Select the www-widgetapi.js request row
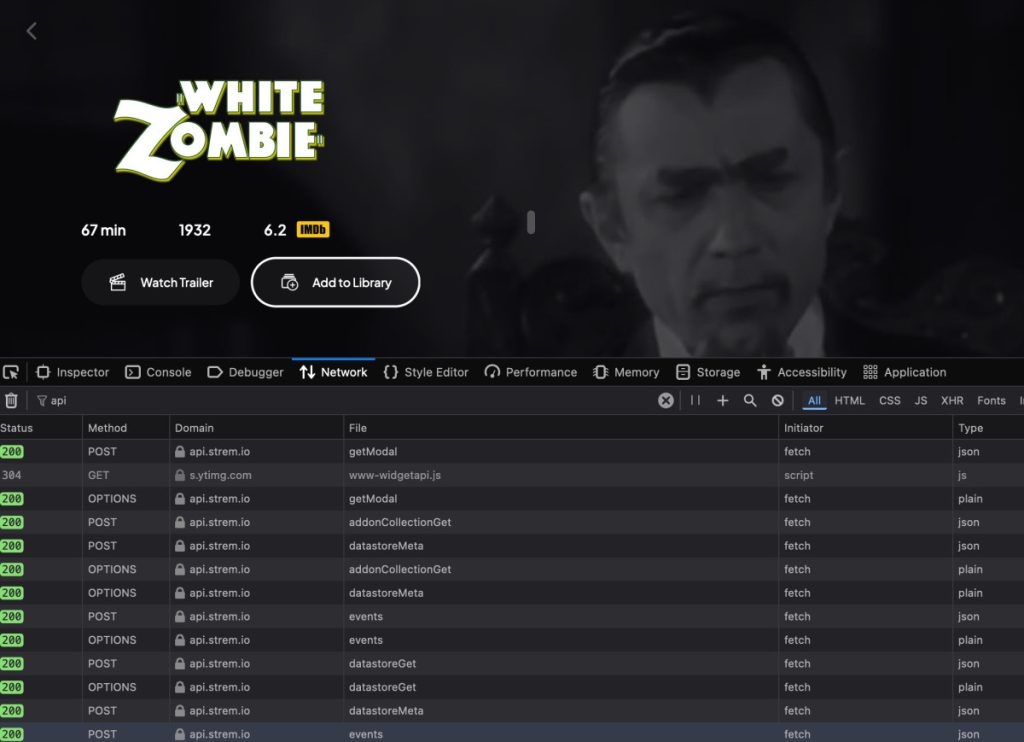 click(x=512, y=475)
